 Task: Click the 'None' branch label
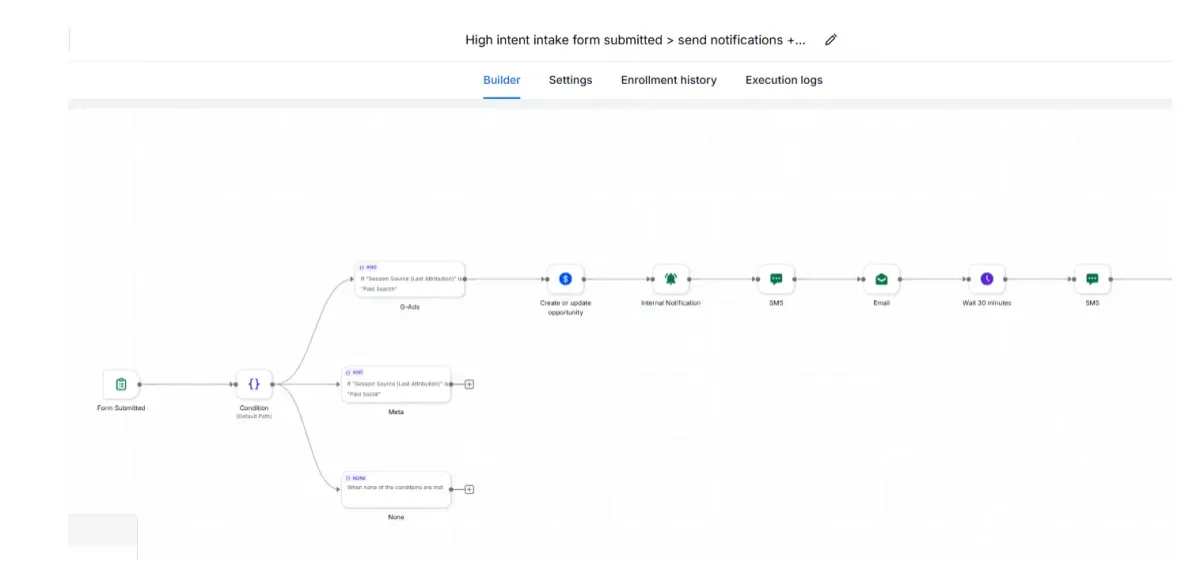click(396, 517)
